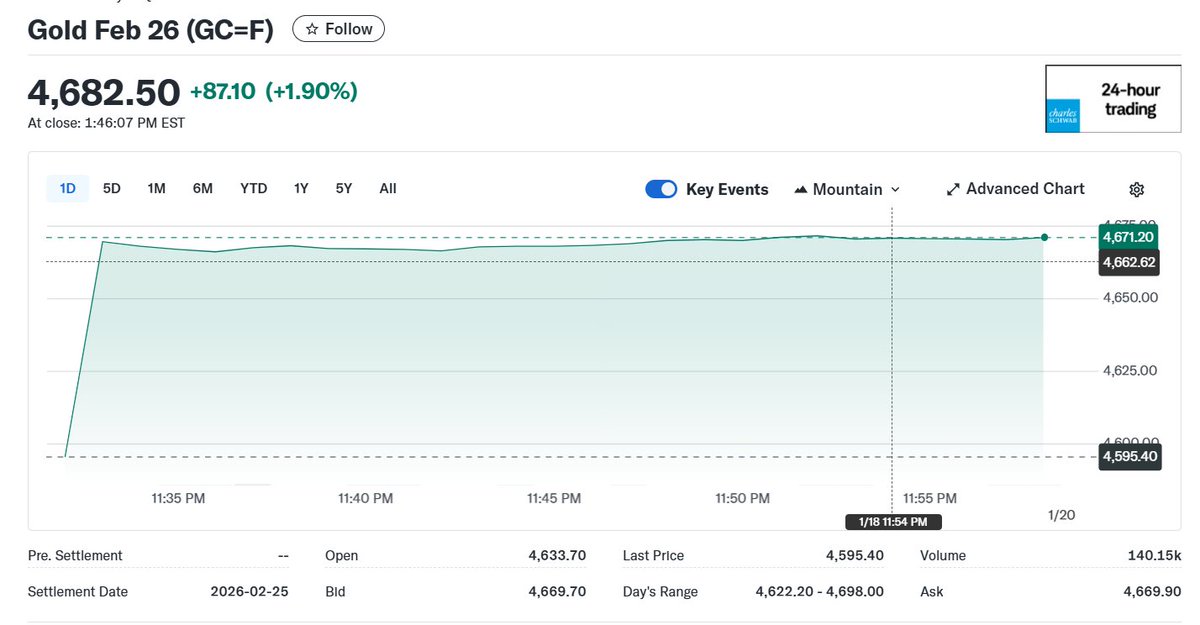1200x625 pixels.
Task: Click the Ask value 4,669.90
Action: coord(1153,592)
